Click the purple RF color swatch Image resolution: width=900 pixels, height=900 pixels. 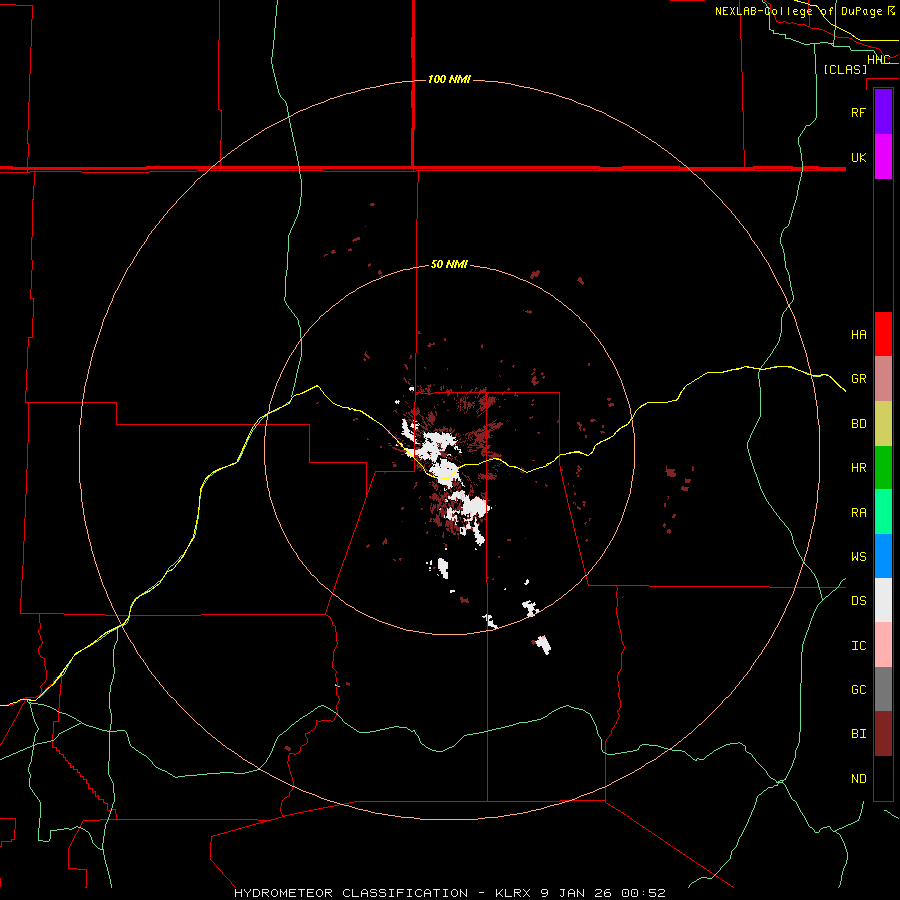883,112
